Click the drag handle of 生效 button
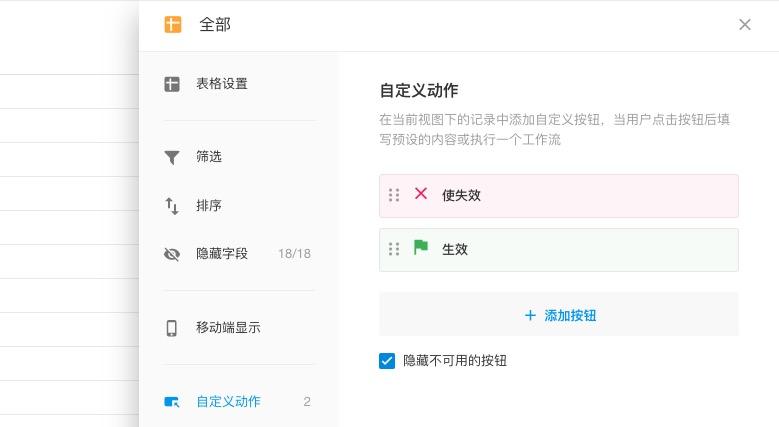 point(394,249)
